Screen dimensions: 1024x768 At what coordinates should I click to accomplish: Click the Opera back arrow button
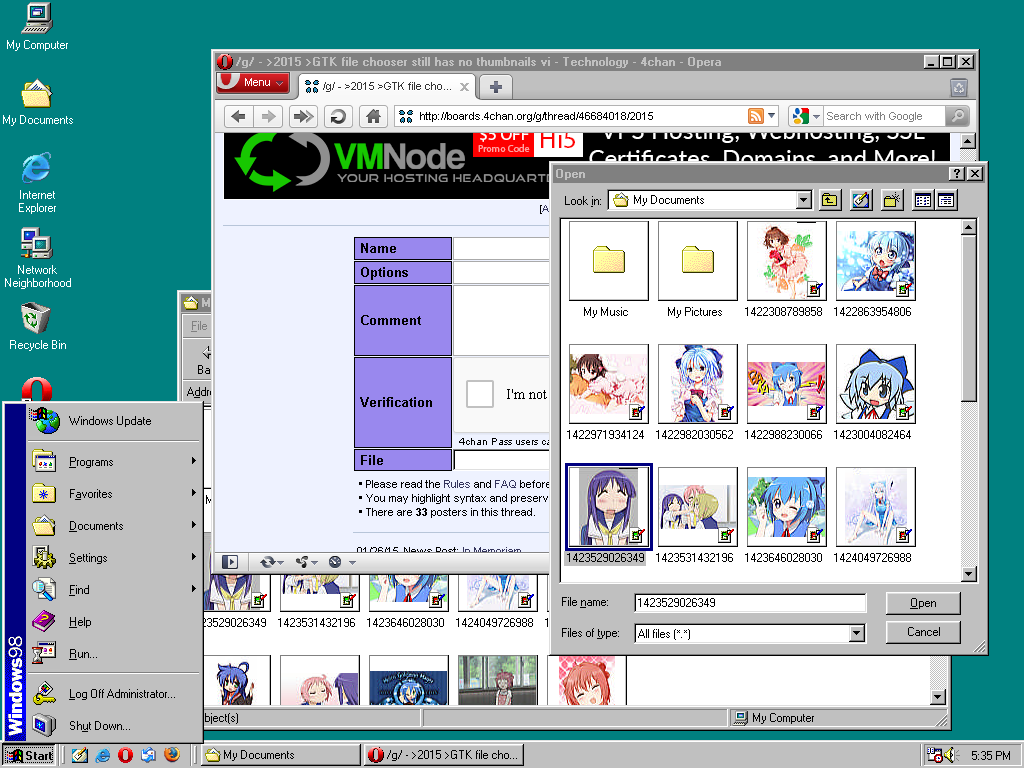(238, 116)
